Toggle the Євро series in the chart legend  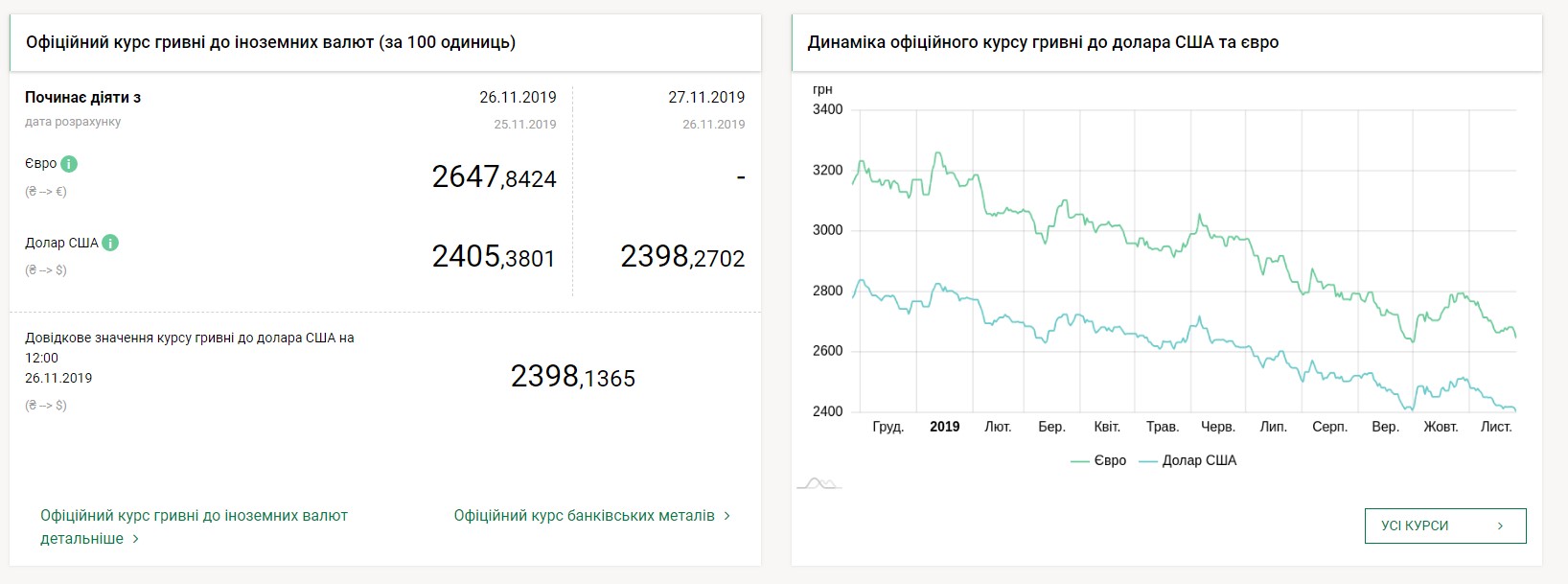1098,460
